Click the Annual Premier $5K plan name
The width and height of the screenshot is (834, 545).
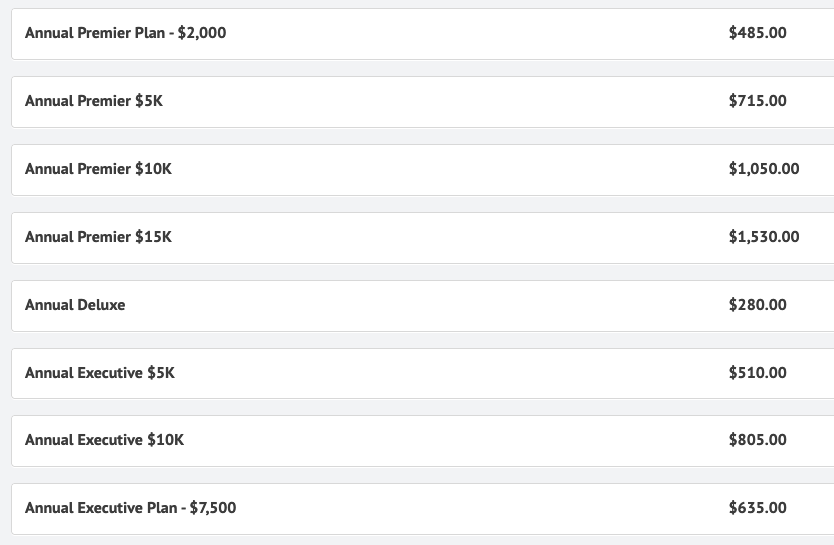click(x=93, y=101)
